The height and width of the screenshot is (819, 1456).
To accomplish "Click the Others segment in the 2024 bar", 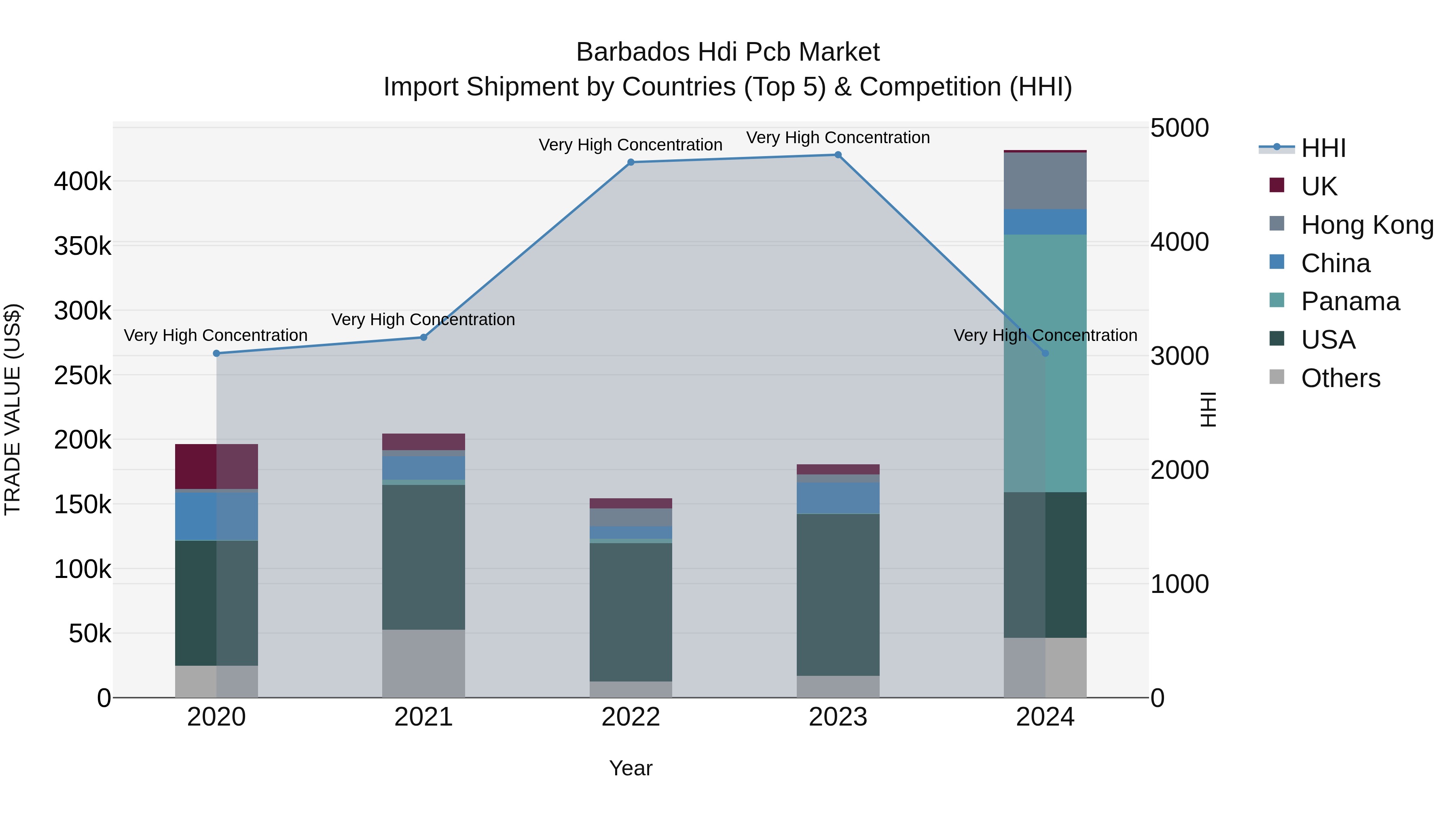I will 1045,667.
